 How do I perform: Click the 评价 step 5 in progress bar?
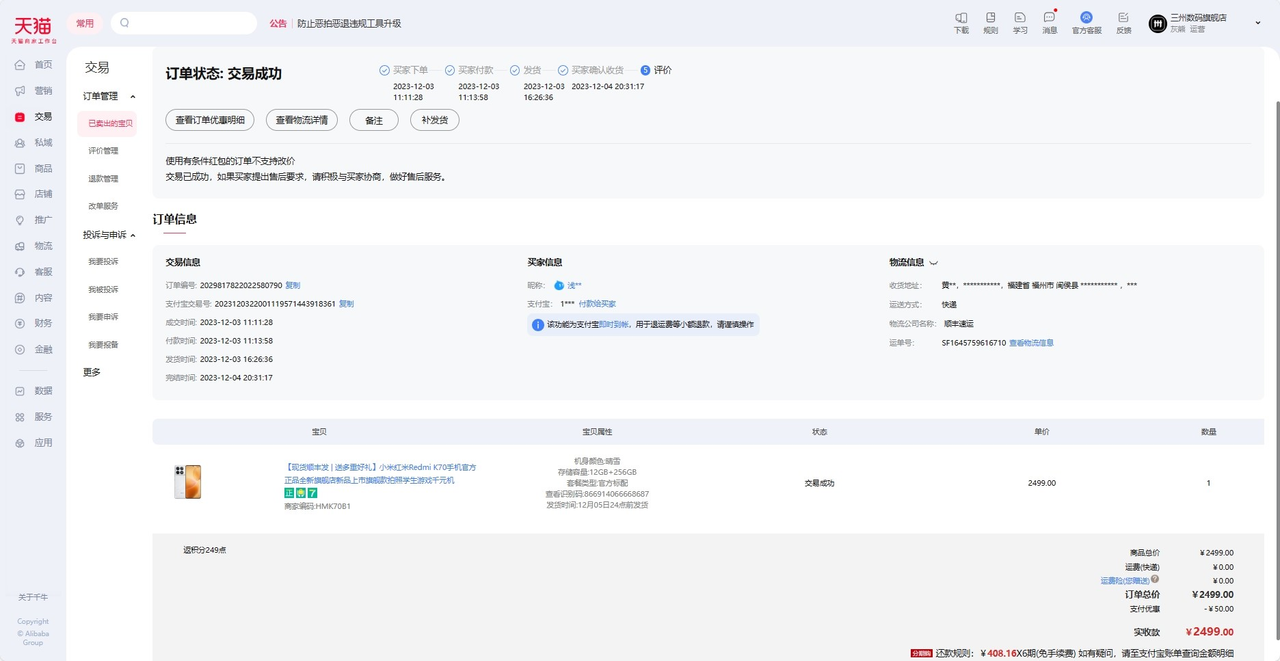click(x=656, y=70)
